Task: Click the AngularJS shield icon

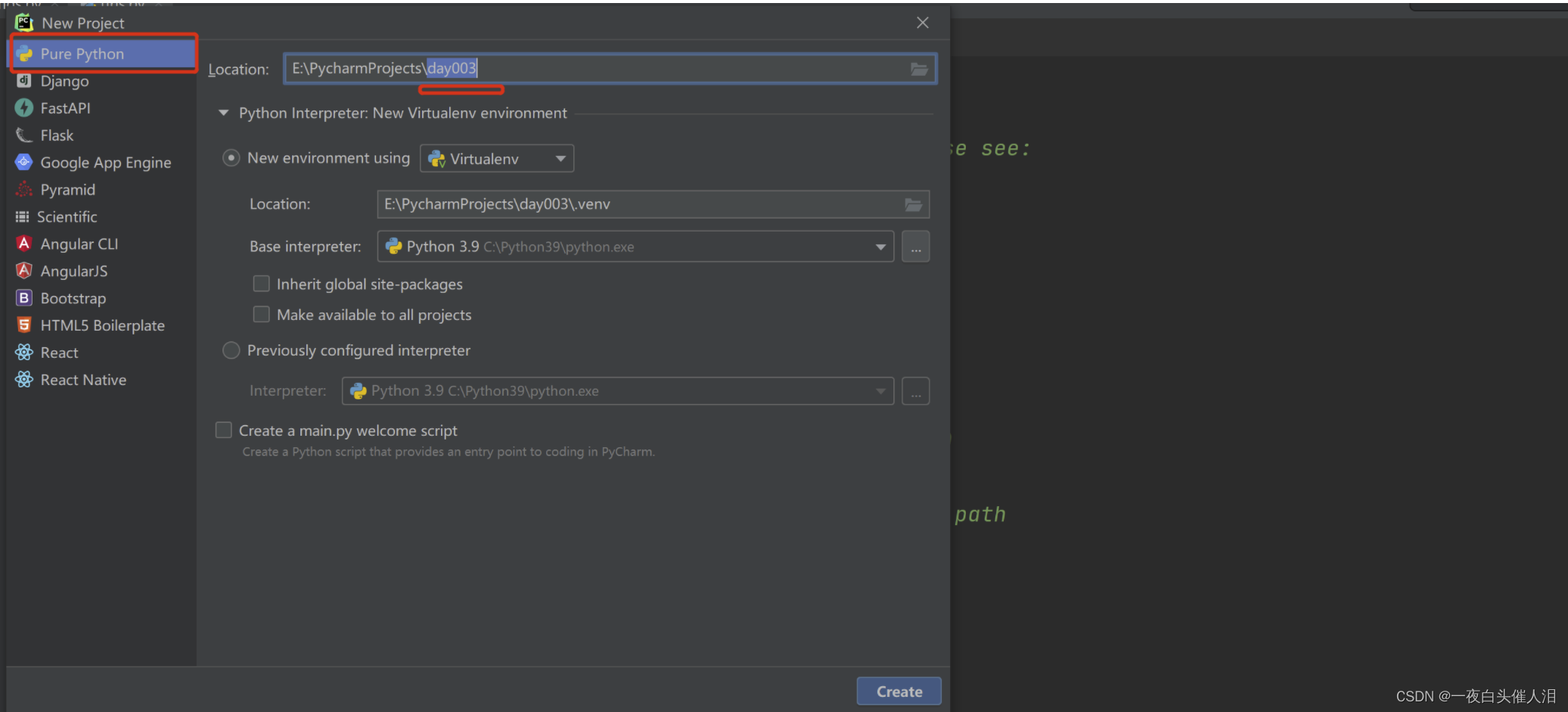Action: coord(24,270)
